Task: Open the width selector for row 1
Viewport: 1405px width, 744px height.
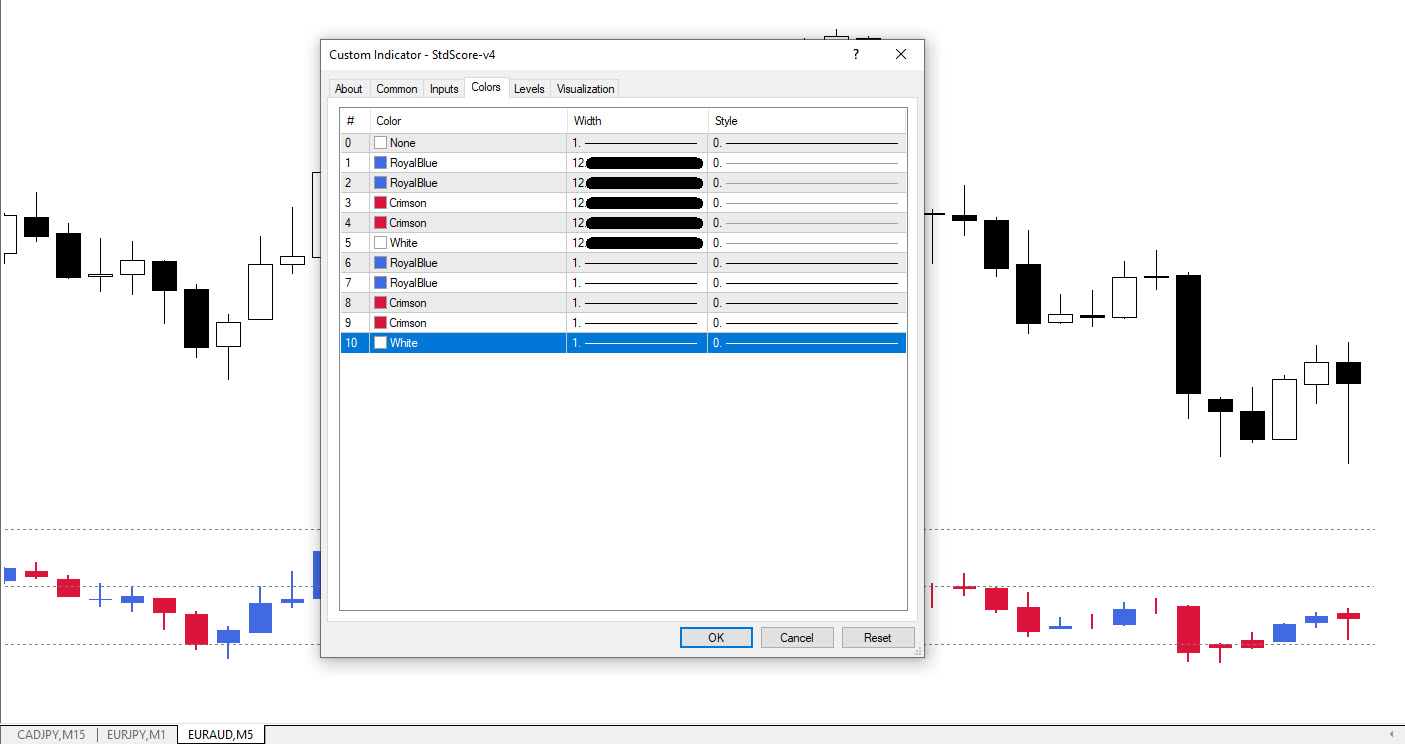Action: [637, 163]
